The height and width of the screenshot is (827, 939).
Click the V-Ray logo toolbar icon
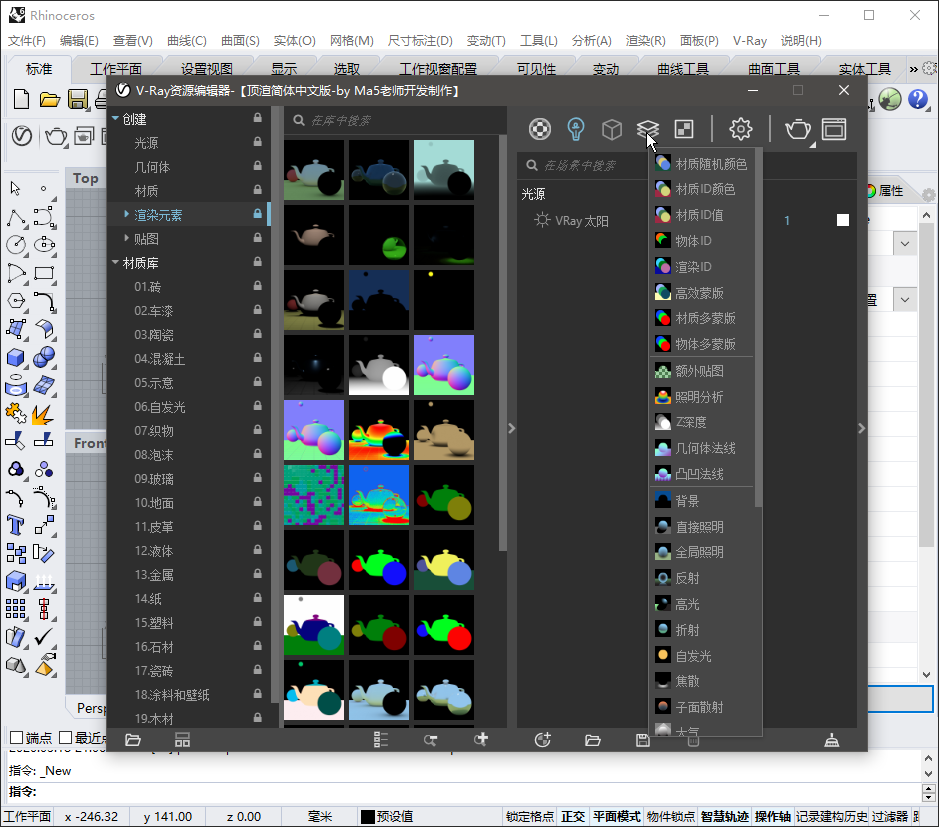[22, 136]
